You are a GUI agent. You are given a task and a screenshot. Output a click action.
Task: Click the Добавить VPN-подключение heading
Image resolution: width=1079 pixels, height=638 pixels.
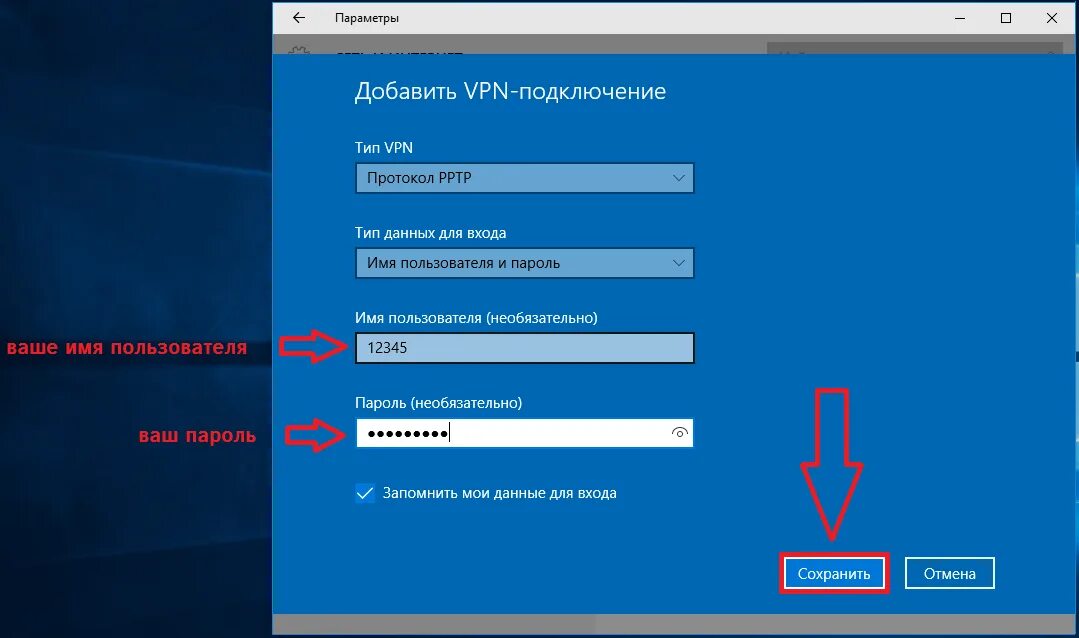point(510,92)
